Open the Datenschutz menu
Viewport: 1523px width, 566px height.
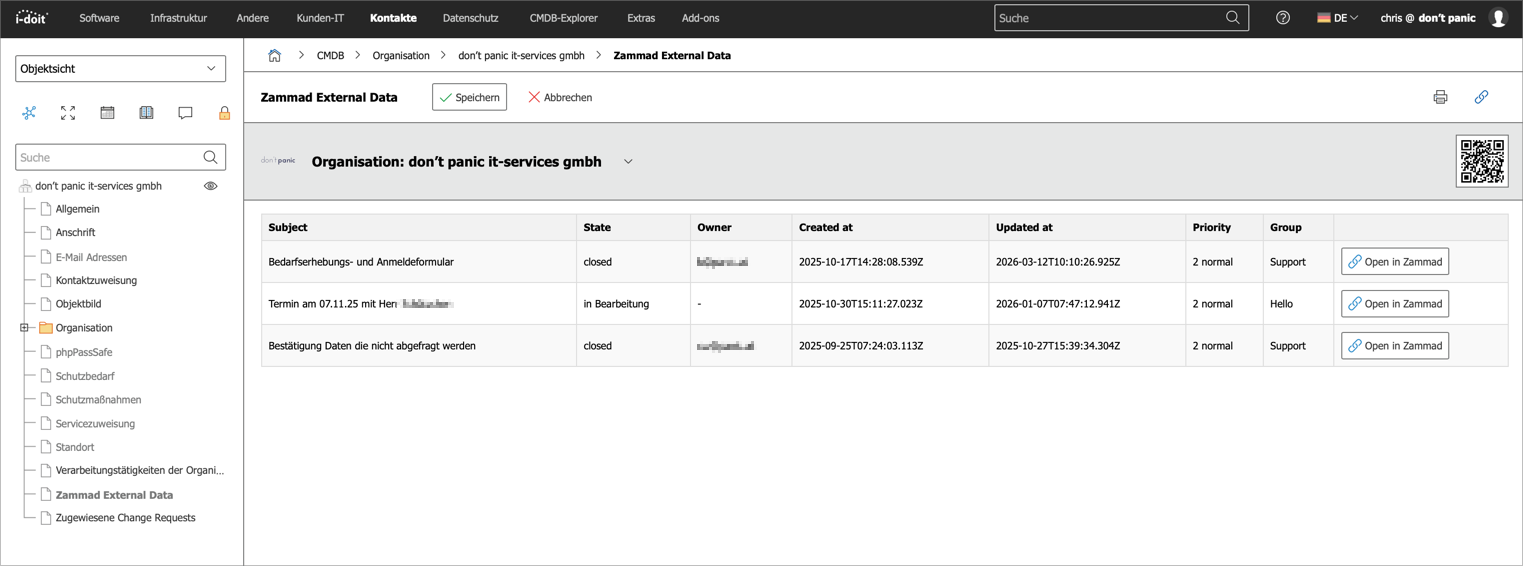pos(470,18)
